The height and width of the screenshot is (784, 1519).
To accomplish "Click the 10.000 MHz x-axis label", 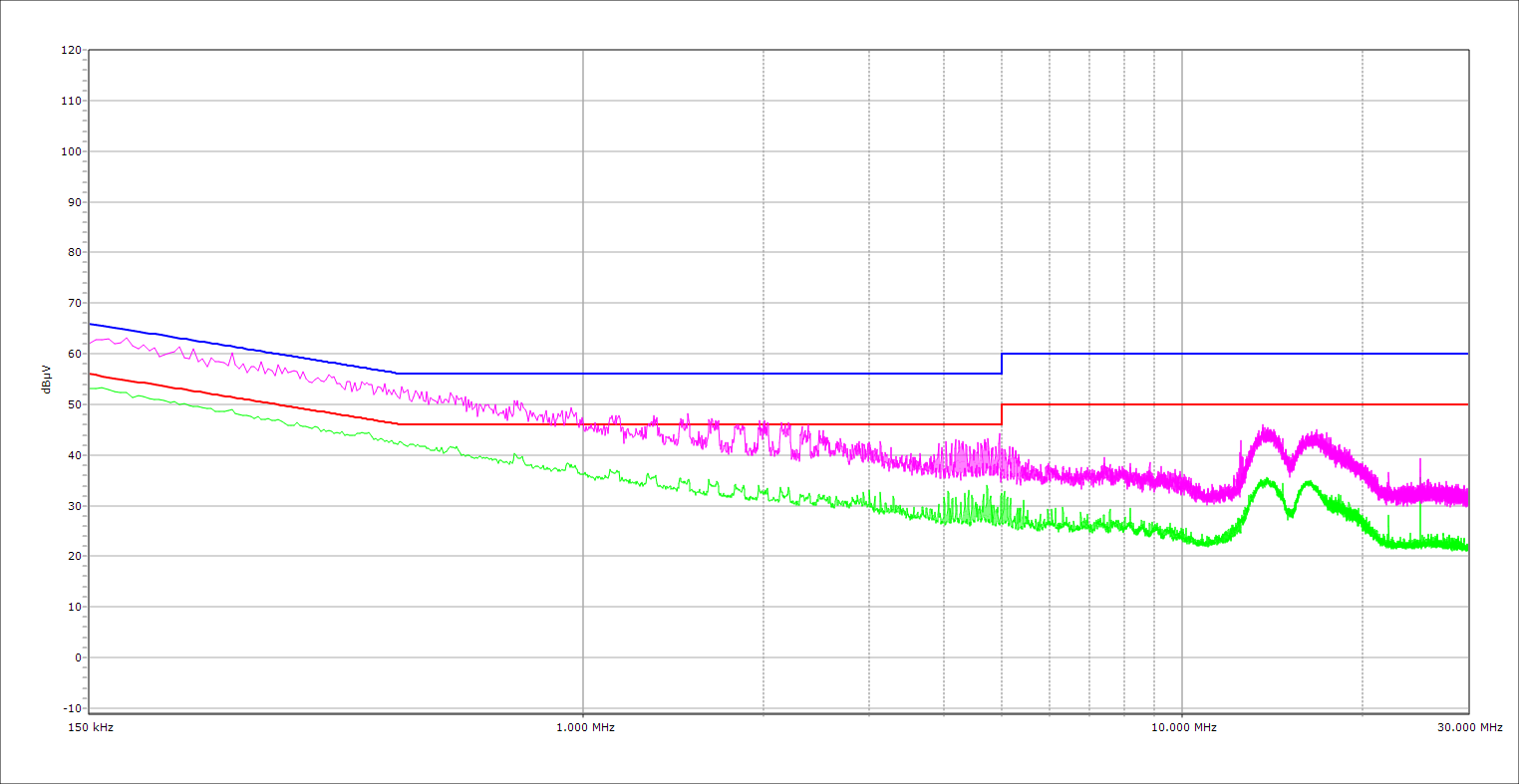I will point(1184,728).
